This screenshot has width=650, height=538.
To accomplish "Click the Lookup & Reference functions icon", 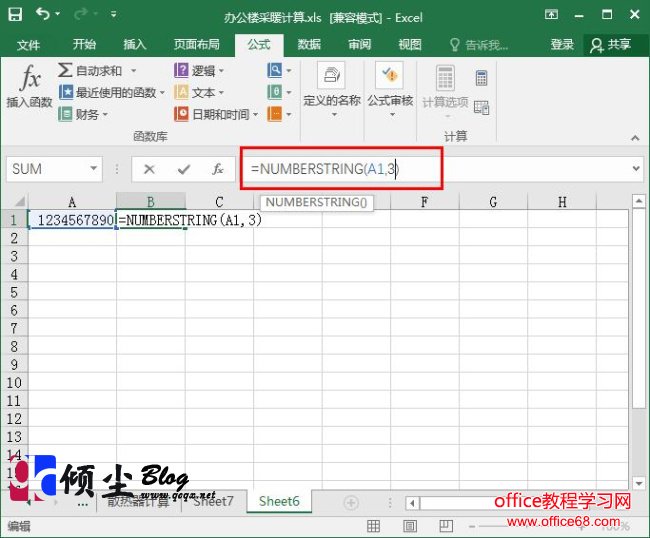I will click(x=274, y=70).
